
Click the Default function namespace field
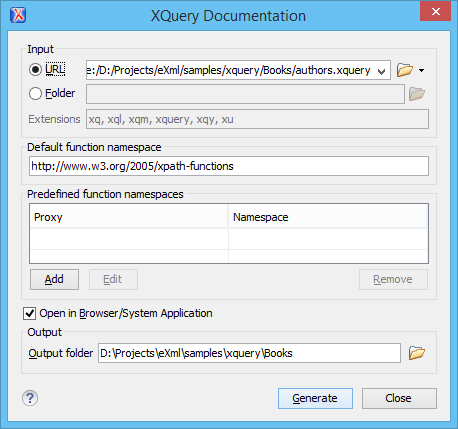229,166
